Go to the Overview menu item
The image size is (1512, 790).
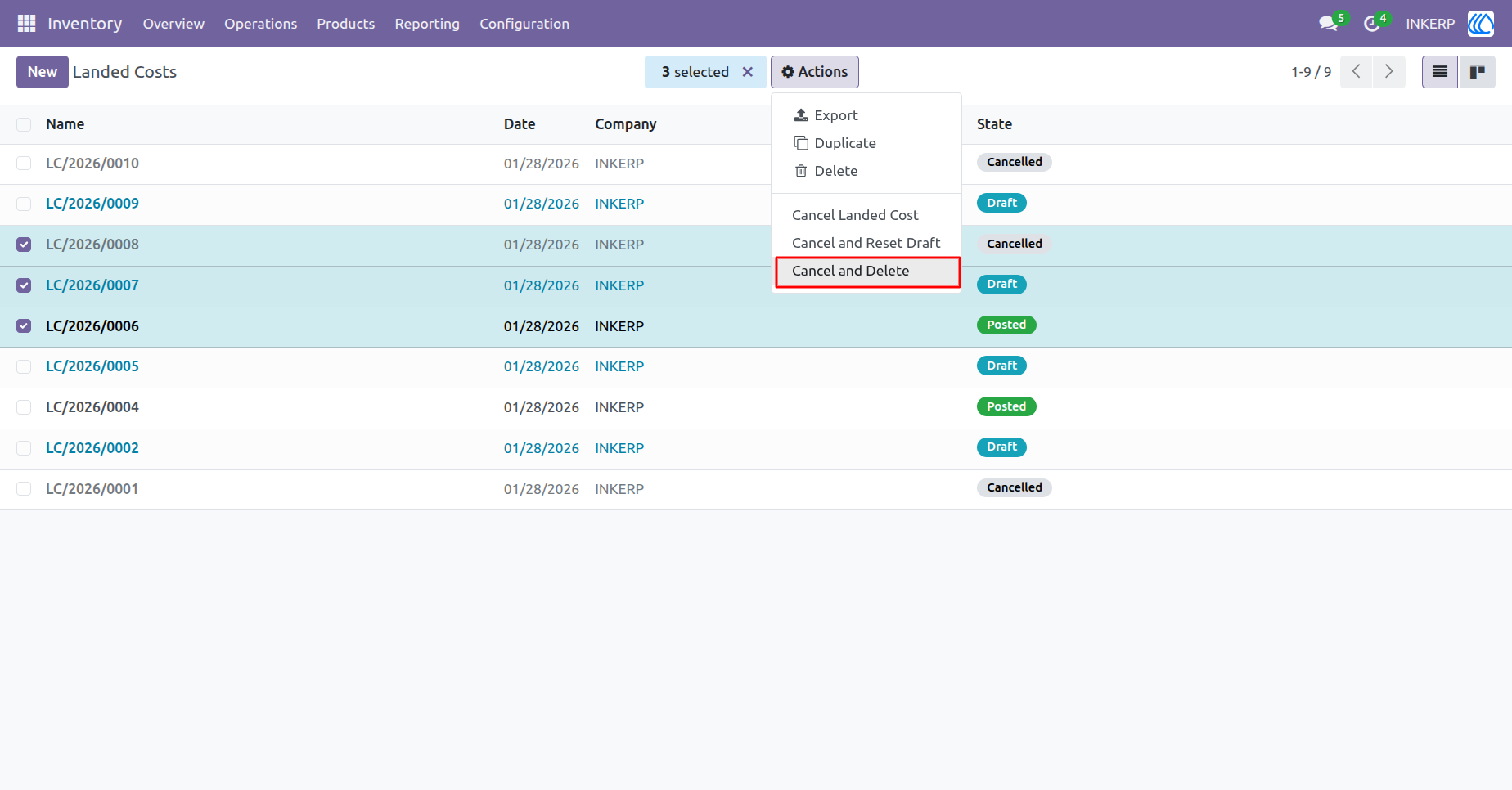(173, 24)
